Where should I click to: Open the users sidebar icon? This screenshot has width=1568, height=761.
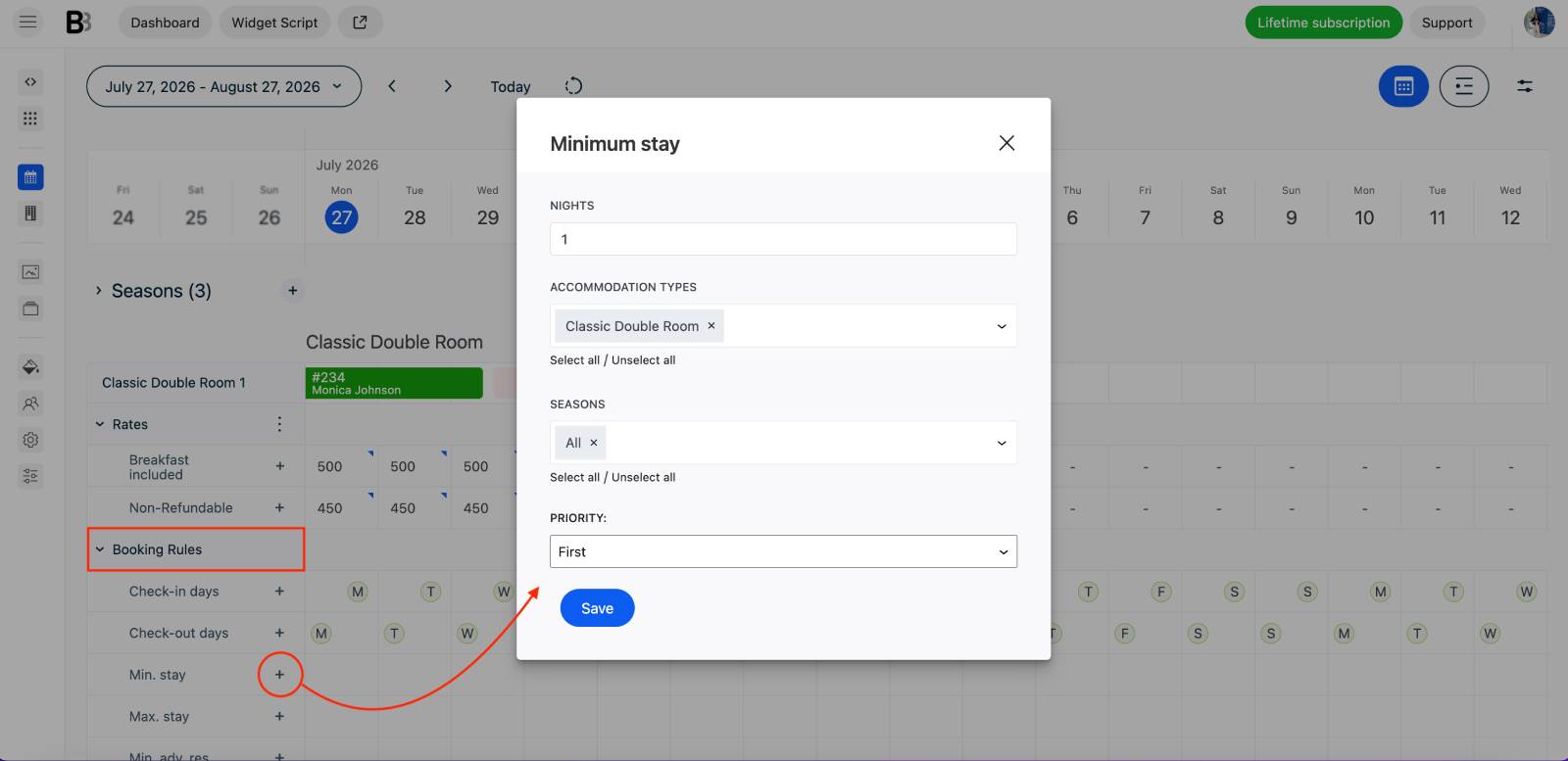point(30,404)
